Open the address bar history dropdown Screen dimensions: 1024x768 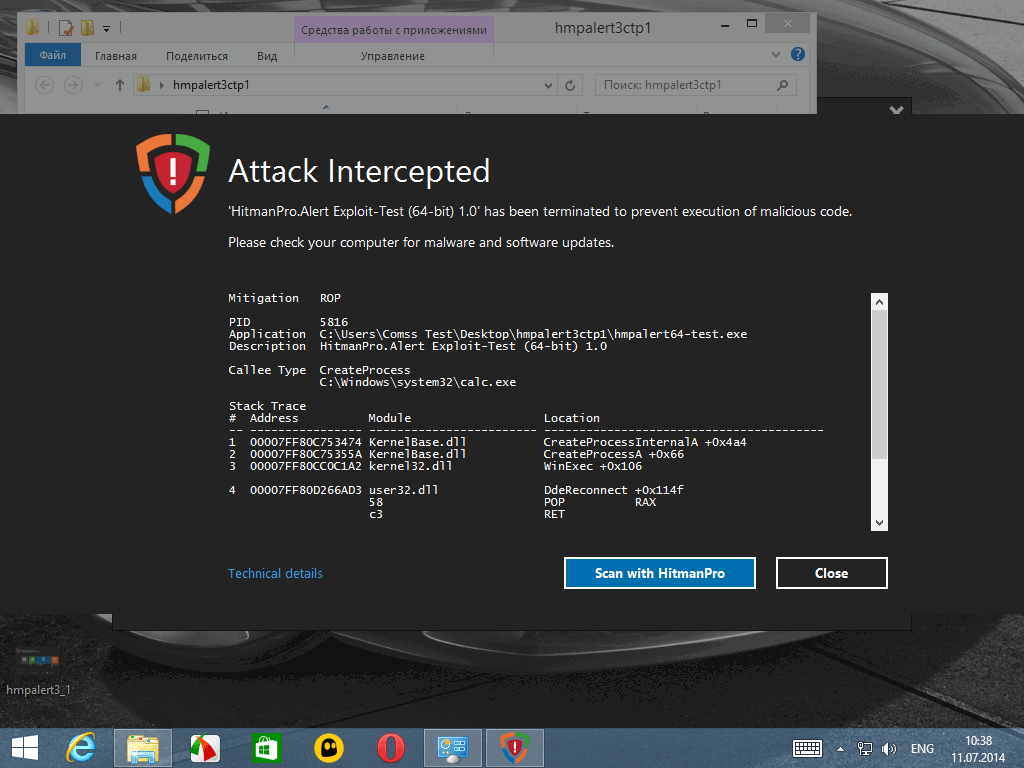click(x=548, y=85)
